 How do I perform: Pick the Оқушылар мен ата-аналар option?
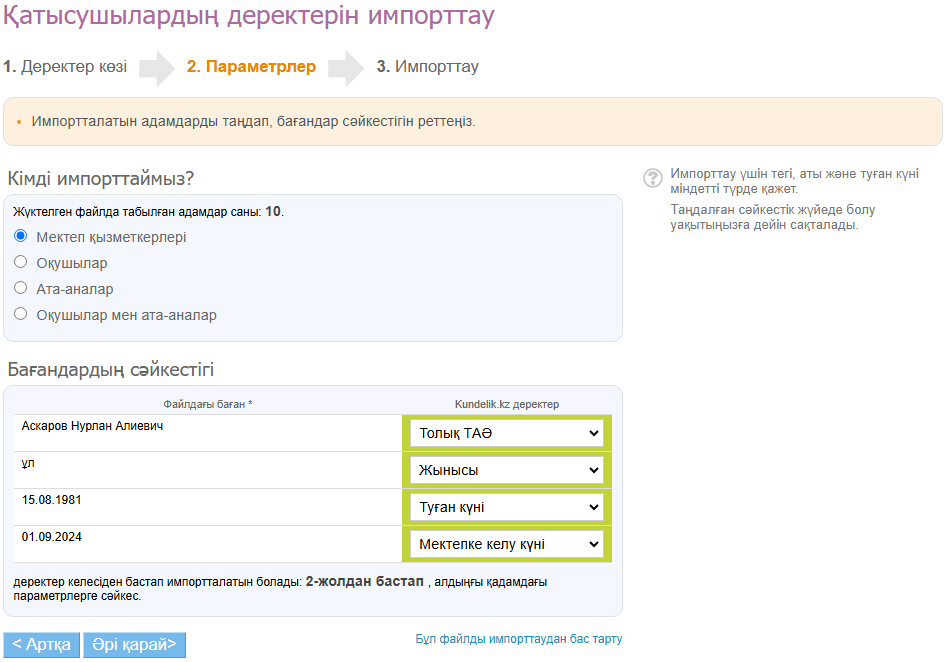point(20,315)
